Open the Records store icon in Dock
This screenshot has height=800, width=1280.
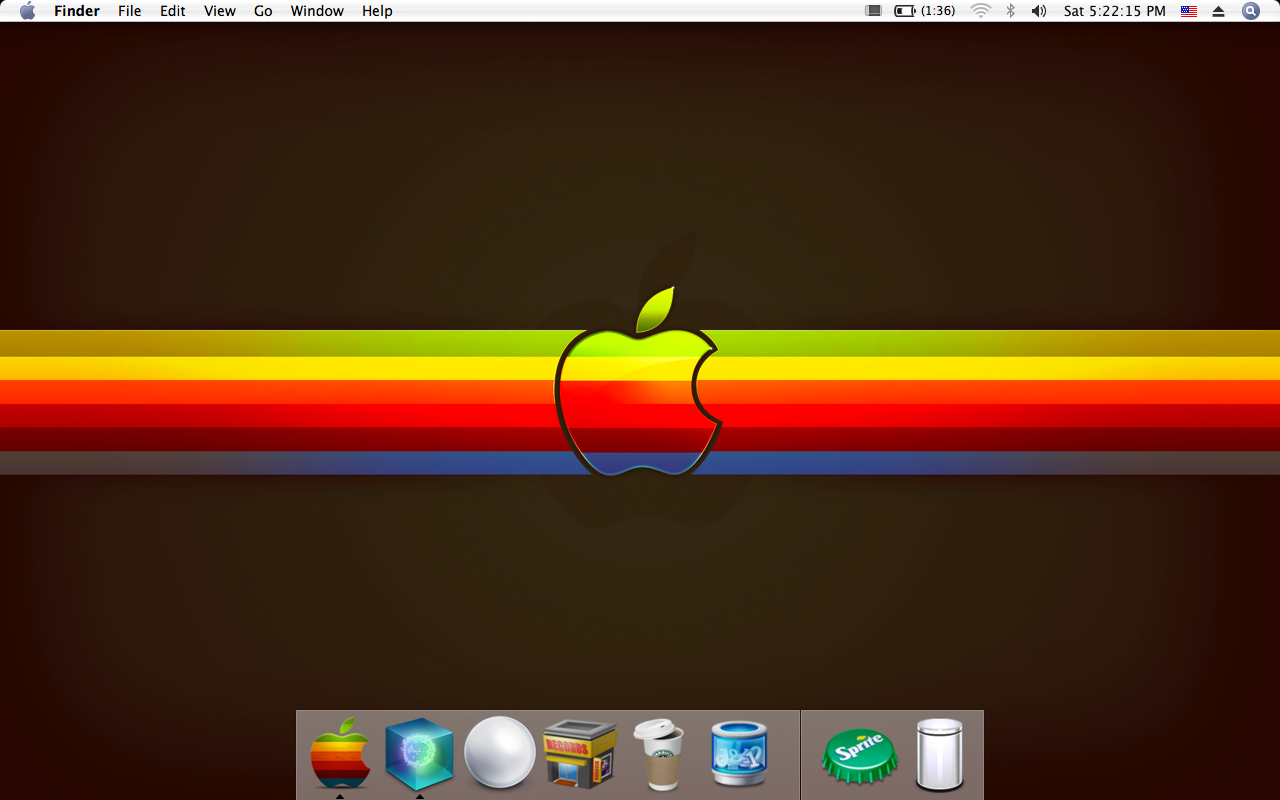[580, 752]
